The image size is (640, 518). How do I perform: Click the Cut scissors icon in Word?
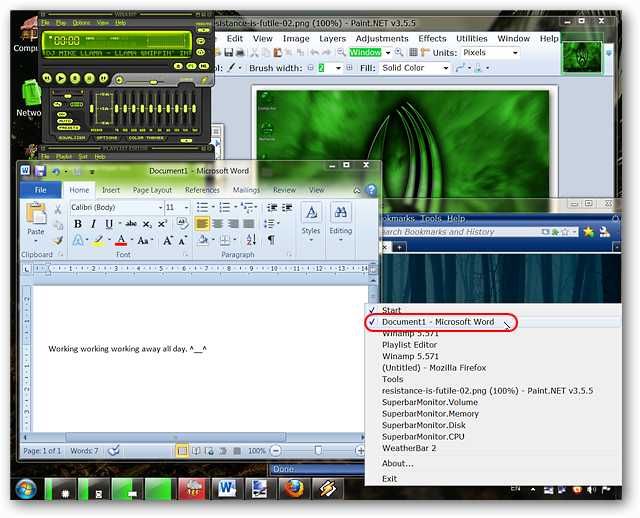click(58, 209)
